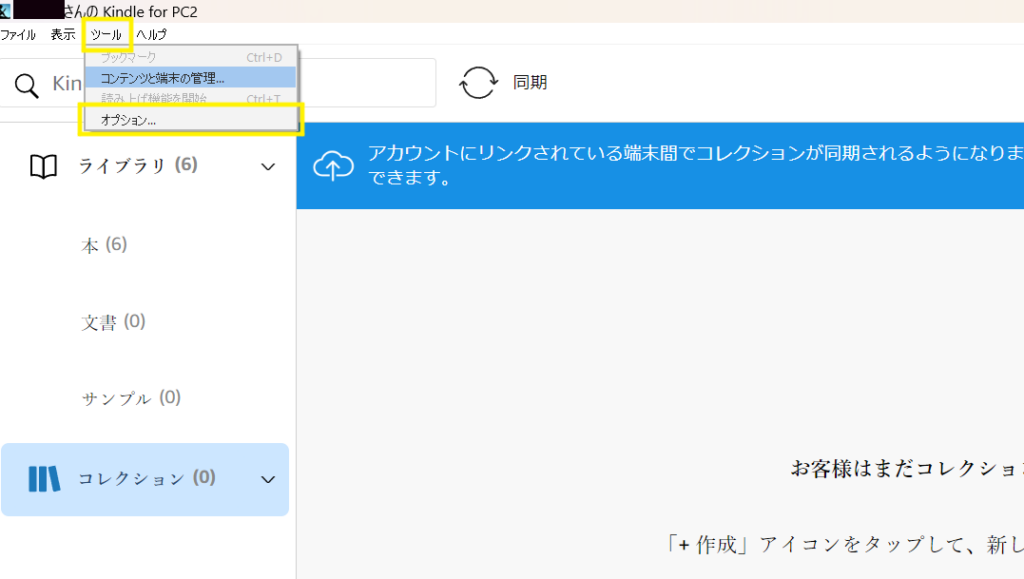Viewport: 1024px width, 579px height.
Task: Select 読み上げ機能を開始 menu entry
Action: [x=190, y=98]
